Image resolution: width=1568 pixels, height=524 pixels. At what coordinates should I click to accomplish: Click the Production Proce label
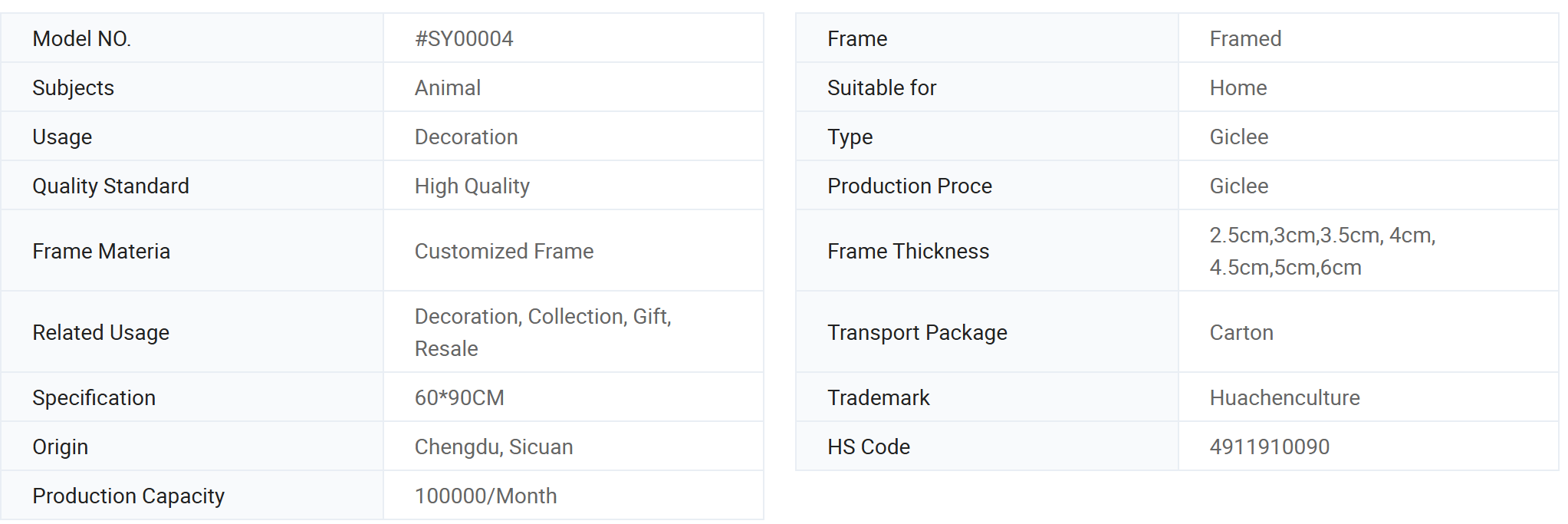click(909, 186)
